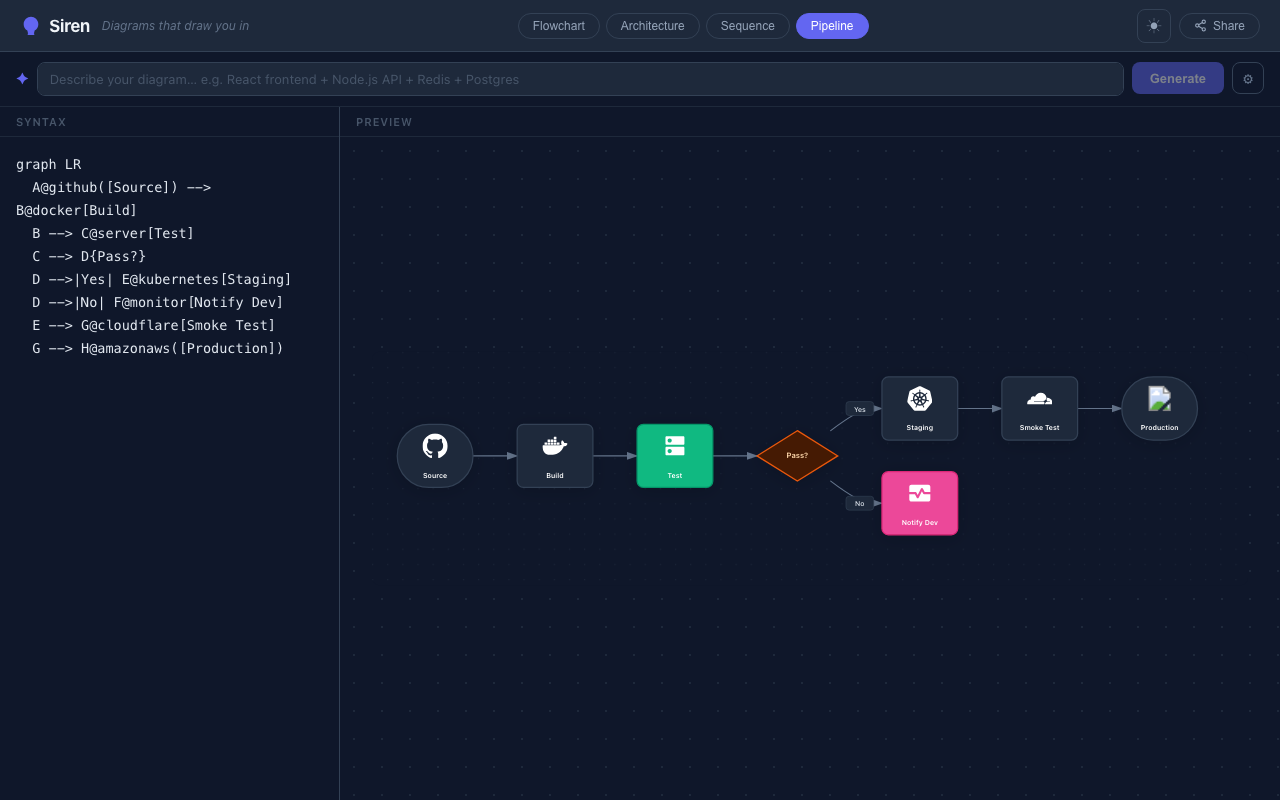The image size is (1280, 800).
Task: Click the 'Smoke Test' node label
Action: pyautogui.click(x=1040, y=427)
